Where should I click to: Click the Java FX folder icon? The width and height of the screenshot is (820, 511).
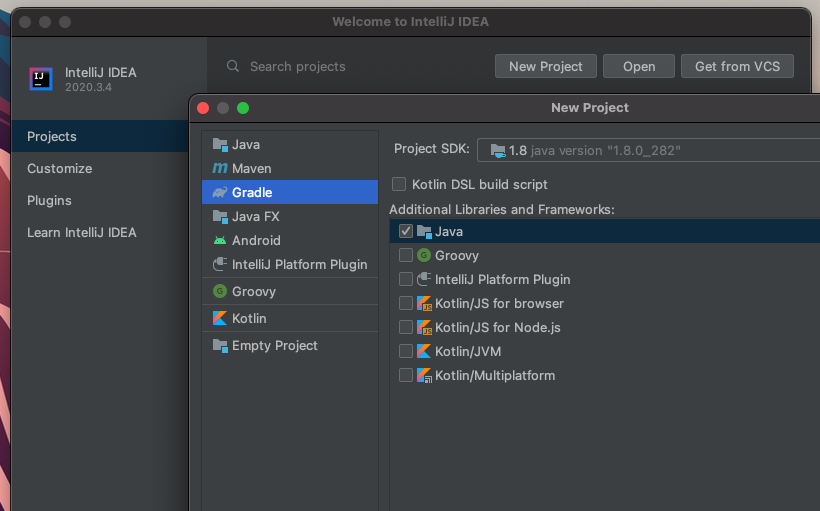pos(220,217)
